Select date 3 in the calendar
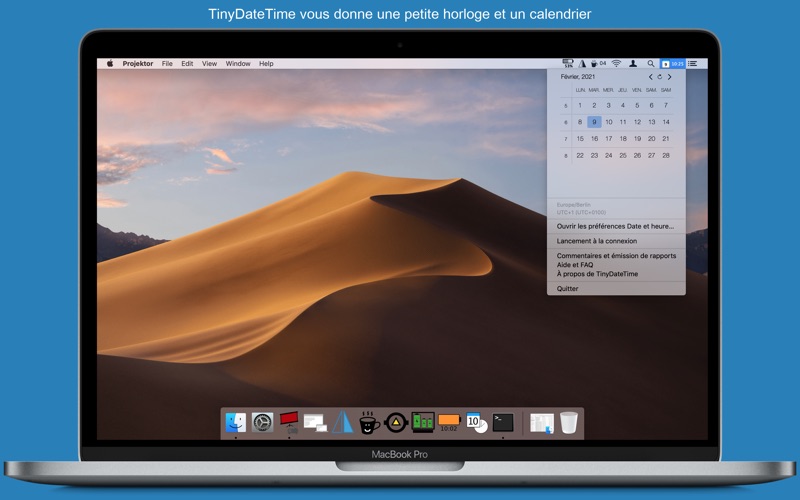 point(608,105)
